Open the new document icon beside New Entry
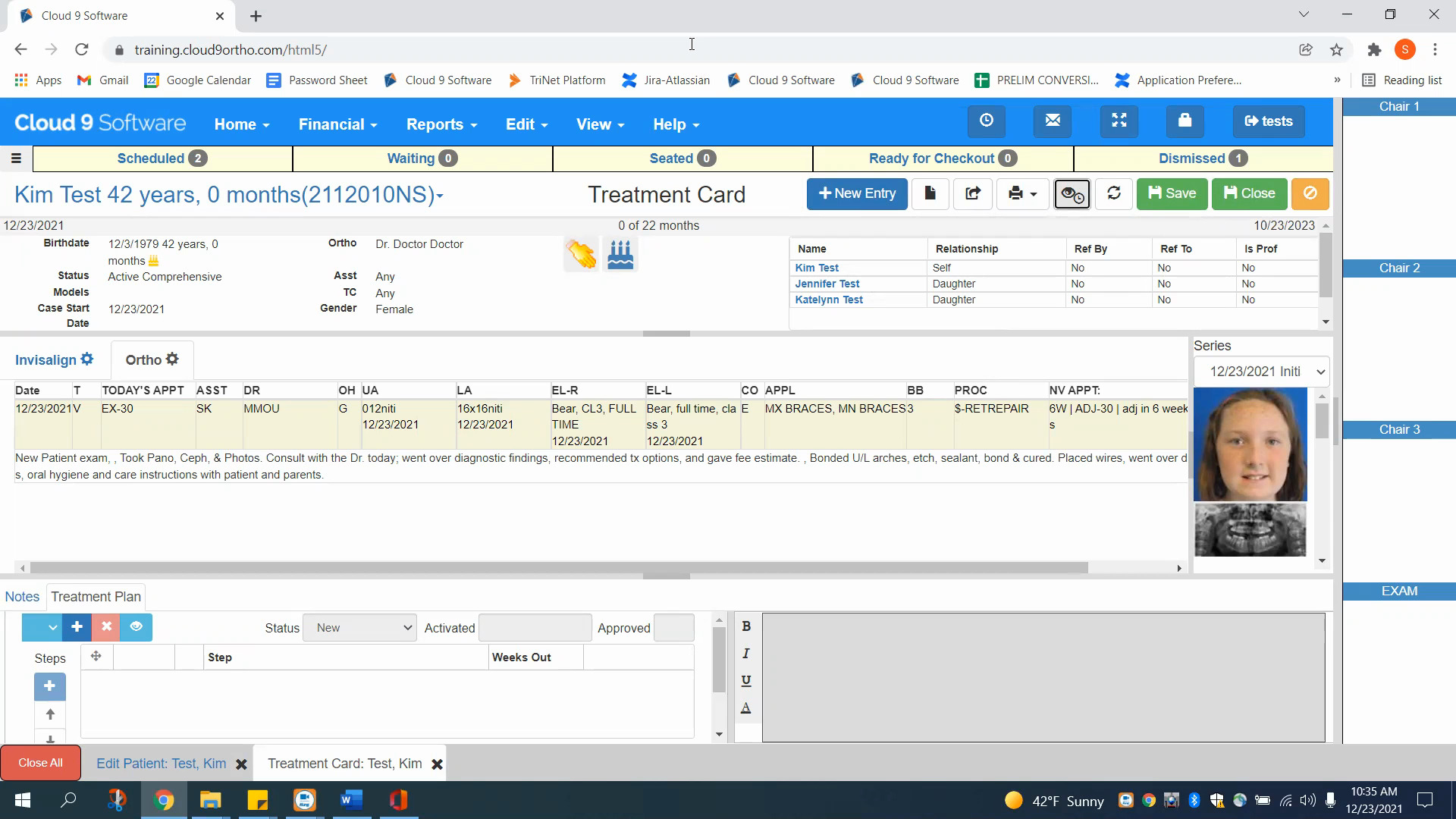1456x819 pixels. pos(930,194)
